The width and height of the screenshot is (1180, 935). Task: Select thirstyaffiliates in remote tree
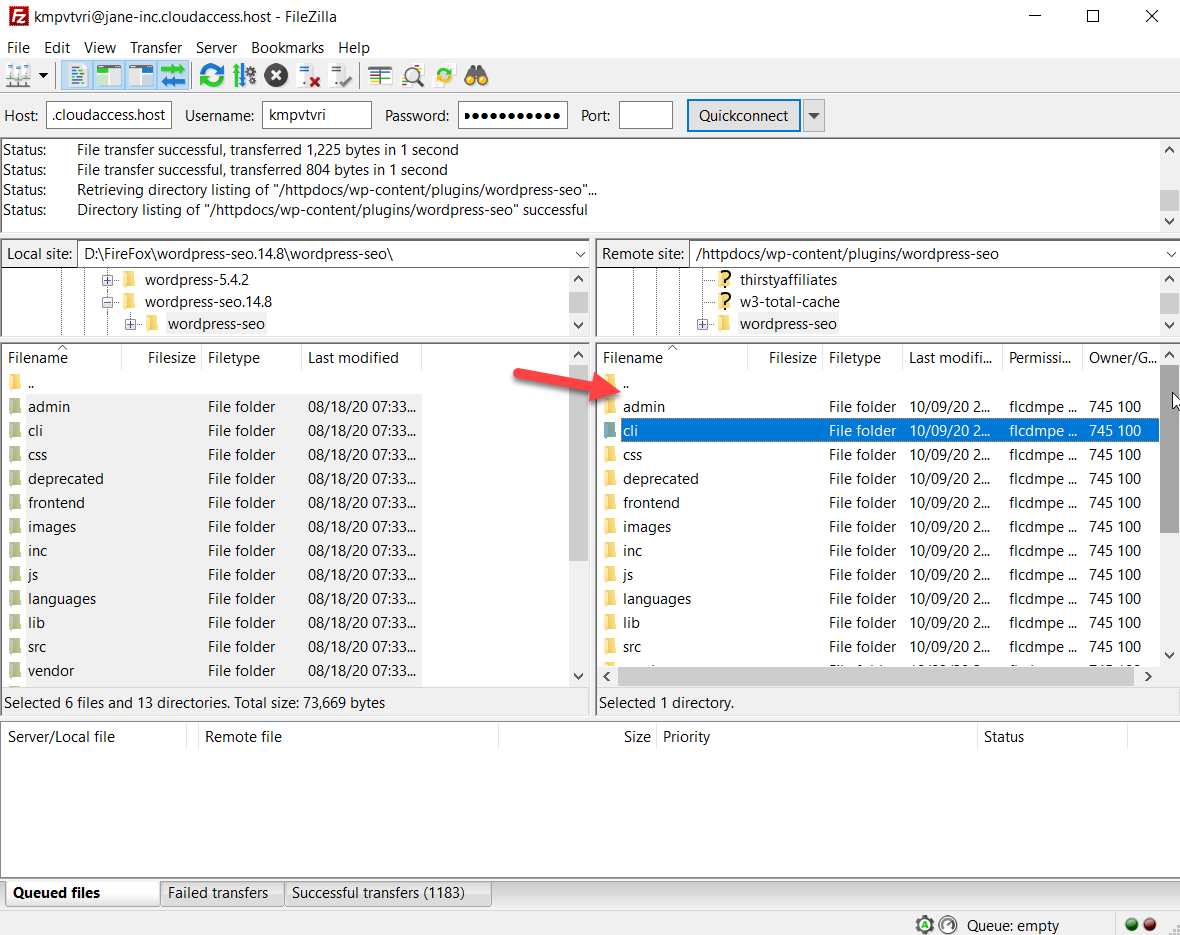[x=788, y=280]
